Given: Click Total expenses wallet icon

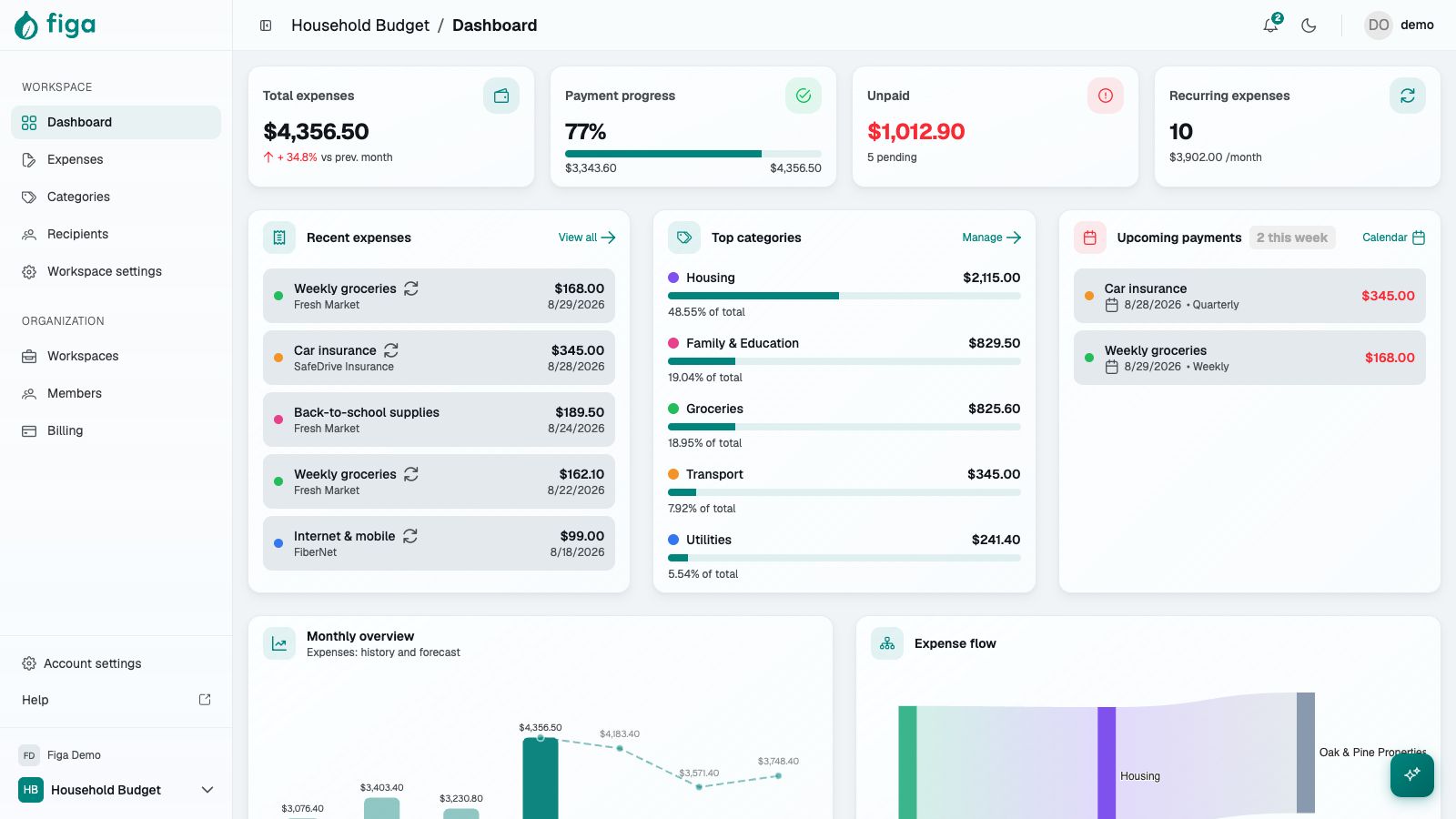Looking at the screenshot, I should point(501,96).
